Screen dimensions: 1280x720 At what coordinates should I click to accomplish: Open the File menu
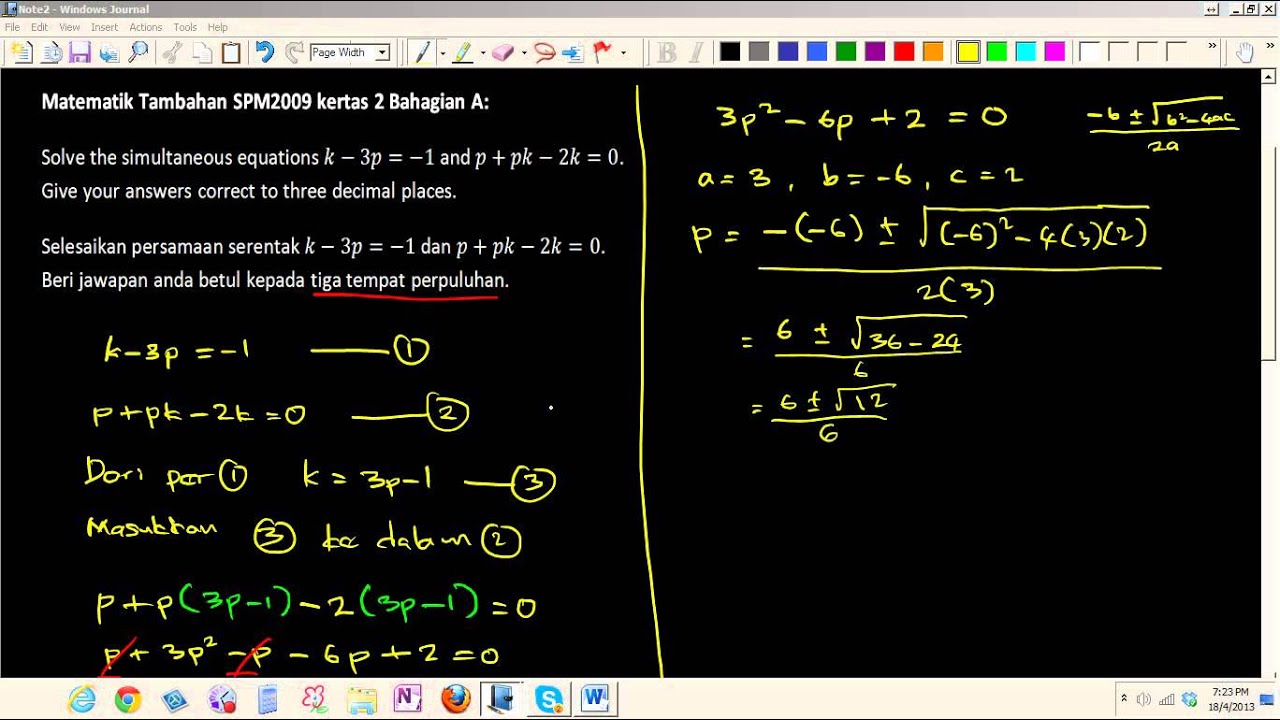coord(12,27)
